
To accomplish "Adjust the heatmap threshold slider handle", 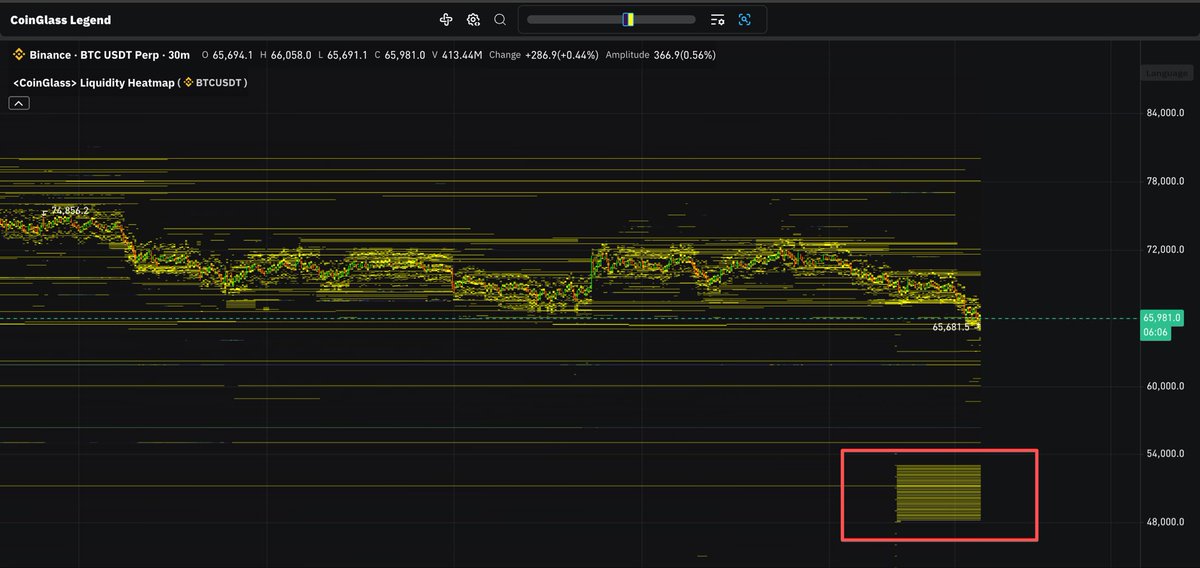I will (628, 19).
